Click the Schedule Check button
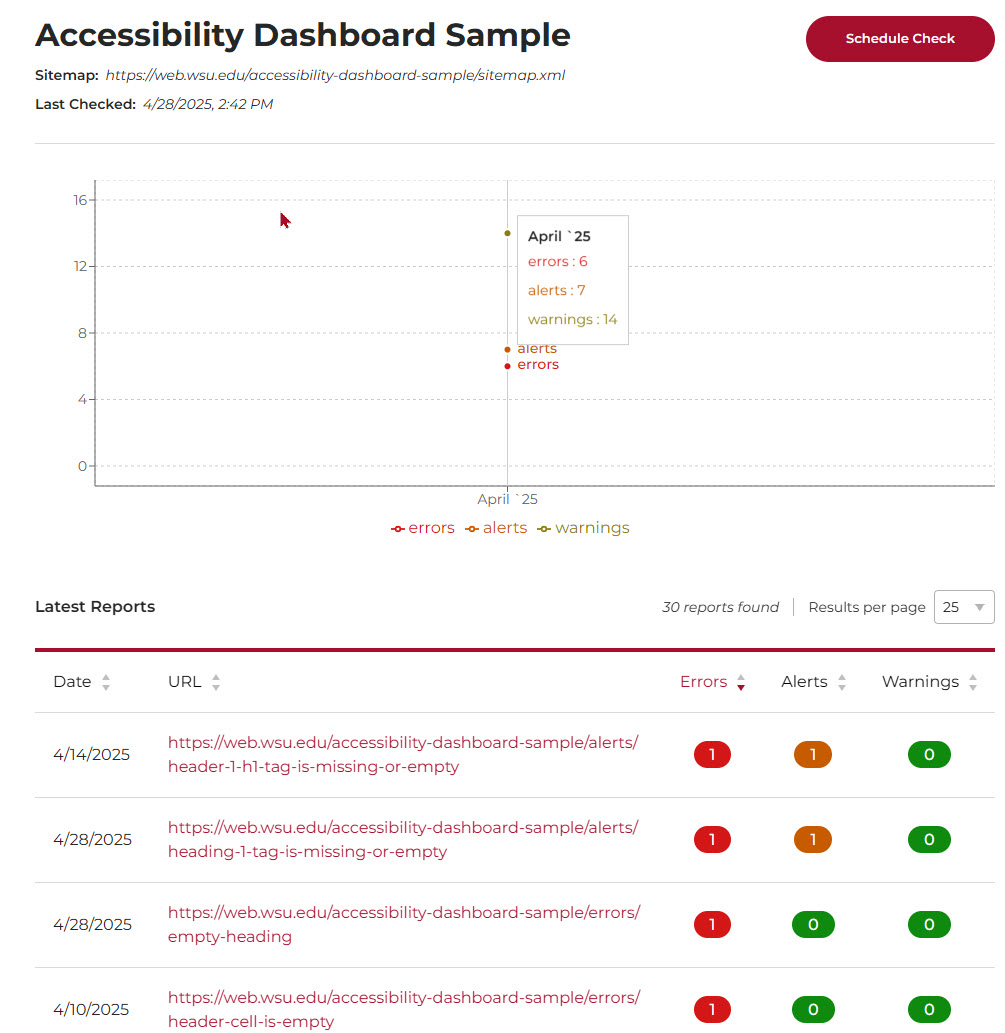Viewport: 1005px width, 1033px height. [899, 39]
